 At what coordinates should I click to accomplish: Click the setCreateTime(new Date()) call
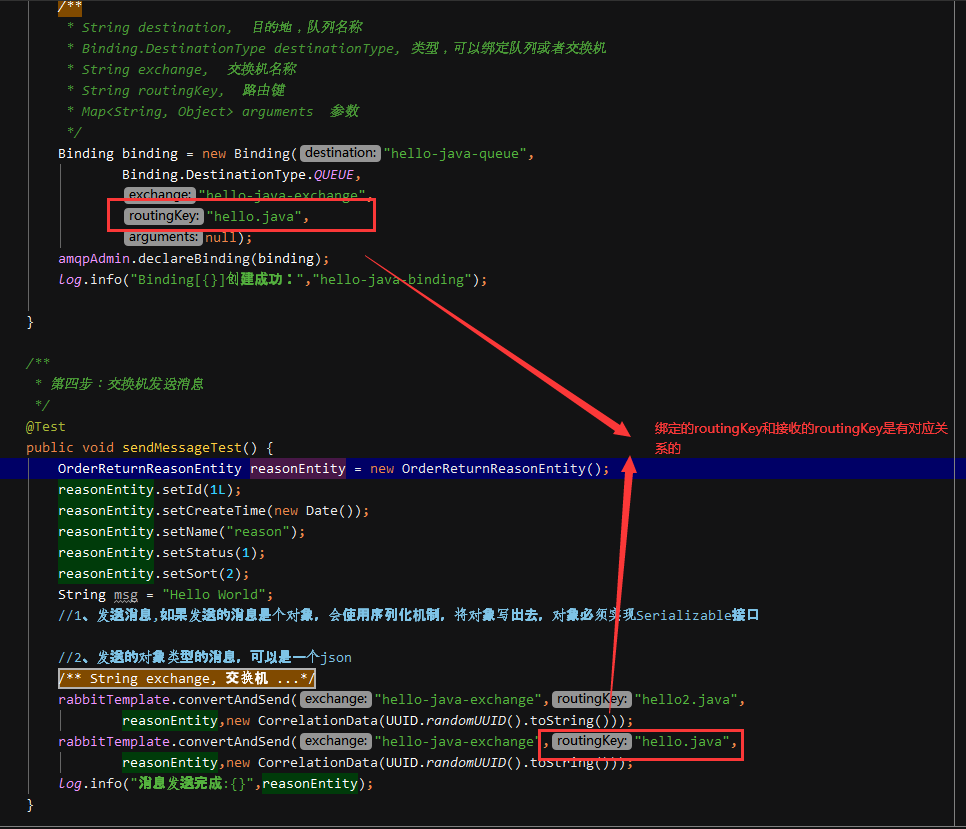pyautogui.click(x=261, y=511)
